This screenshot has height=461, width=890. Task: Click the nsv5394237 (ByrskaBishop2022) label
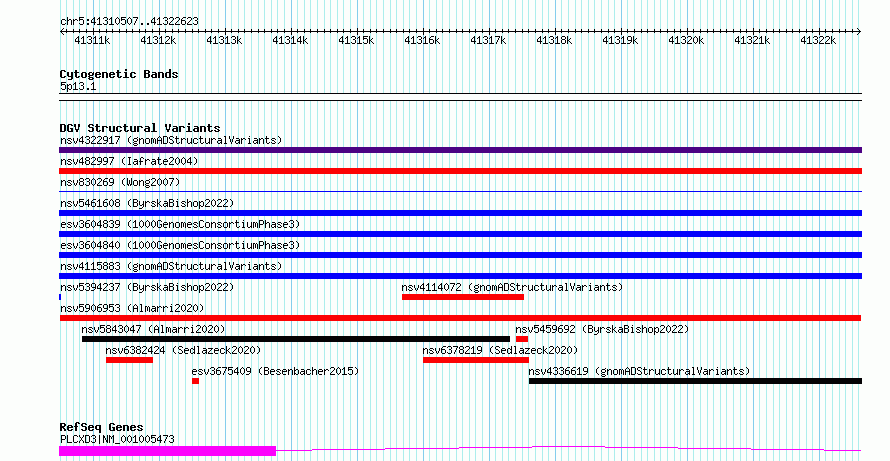[x=147, y=287]
